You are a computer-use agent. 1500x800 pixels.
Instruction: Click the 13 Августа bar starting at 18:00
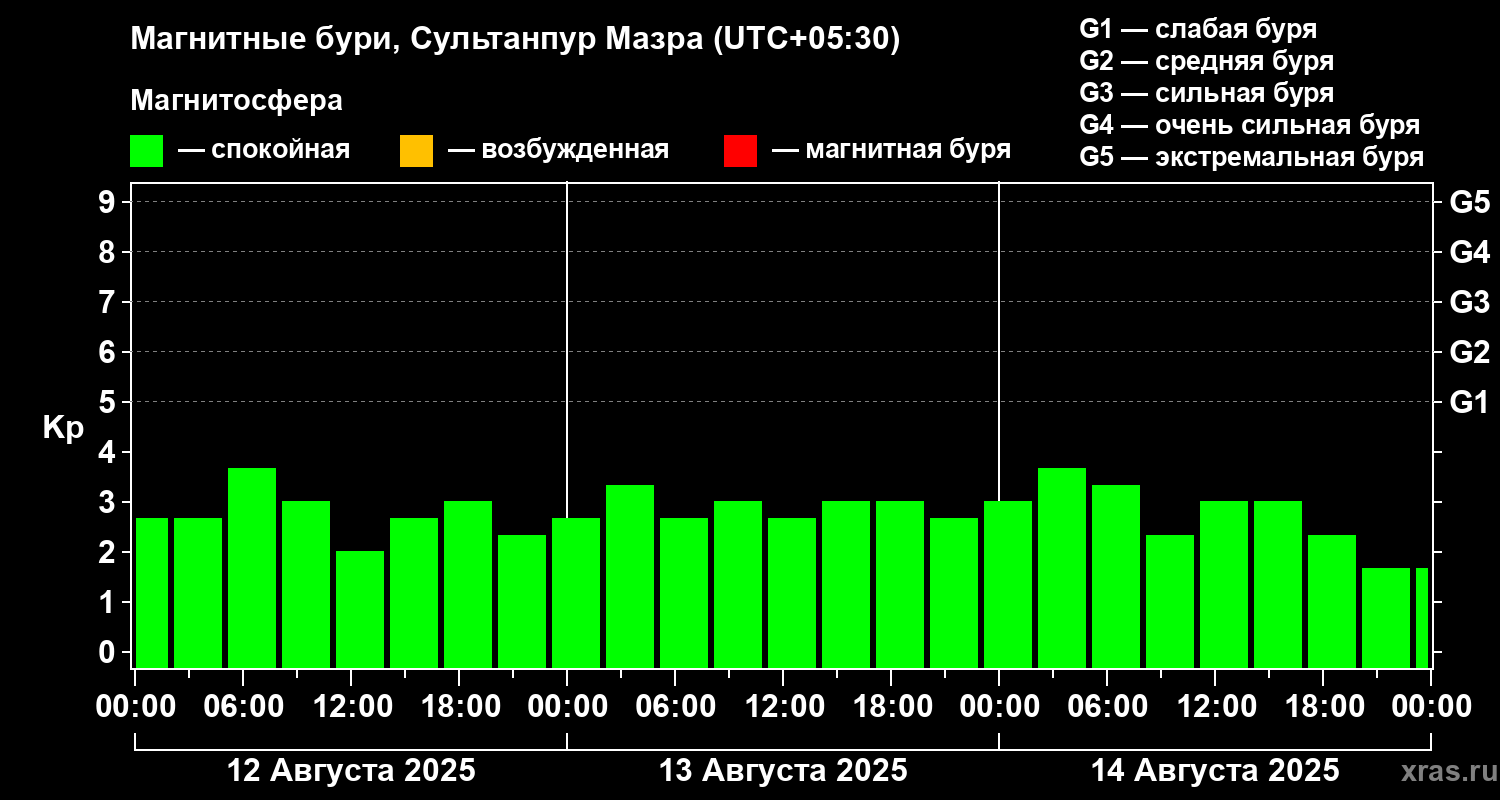pos(900,584)
